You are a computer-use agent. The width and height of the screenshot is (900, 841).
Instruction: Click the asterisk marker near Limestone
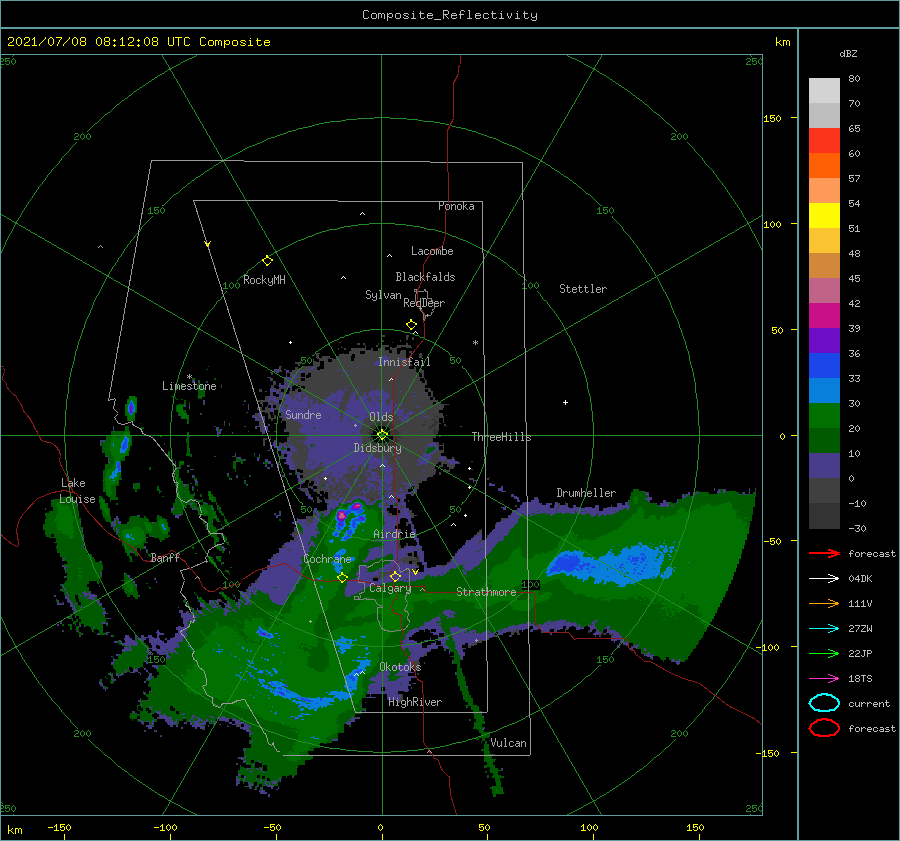(x=189, y=377)
